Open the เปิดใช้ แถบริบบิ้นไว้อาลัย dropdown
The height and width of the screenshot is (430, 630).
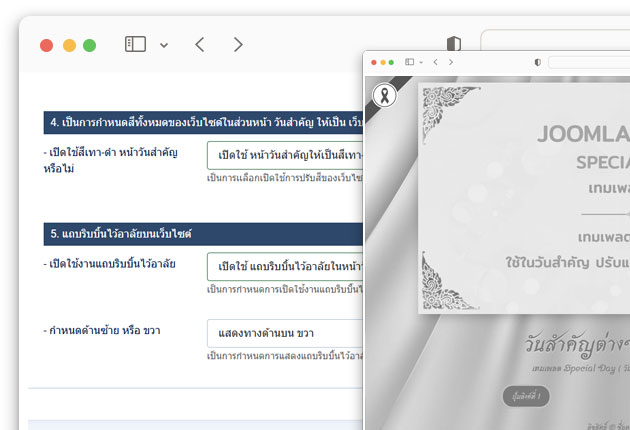[x=285, y=267]
